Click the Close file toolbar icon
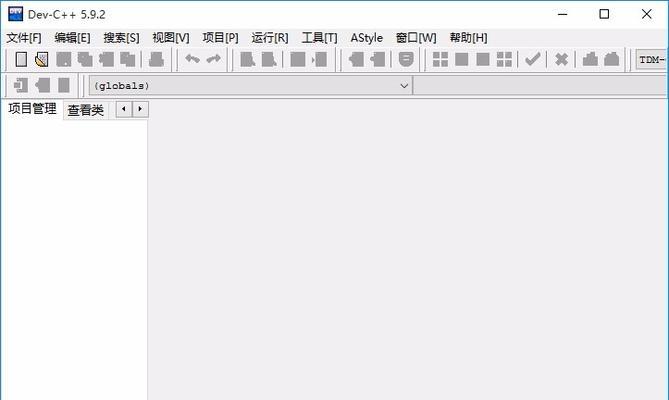The width and height of the screenshot is (669, 400). click(x=106, y=60)
